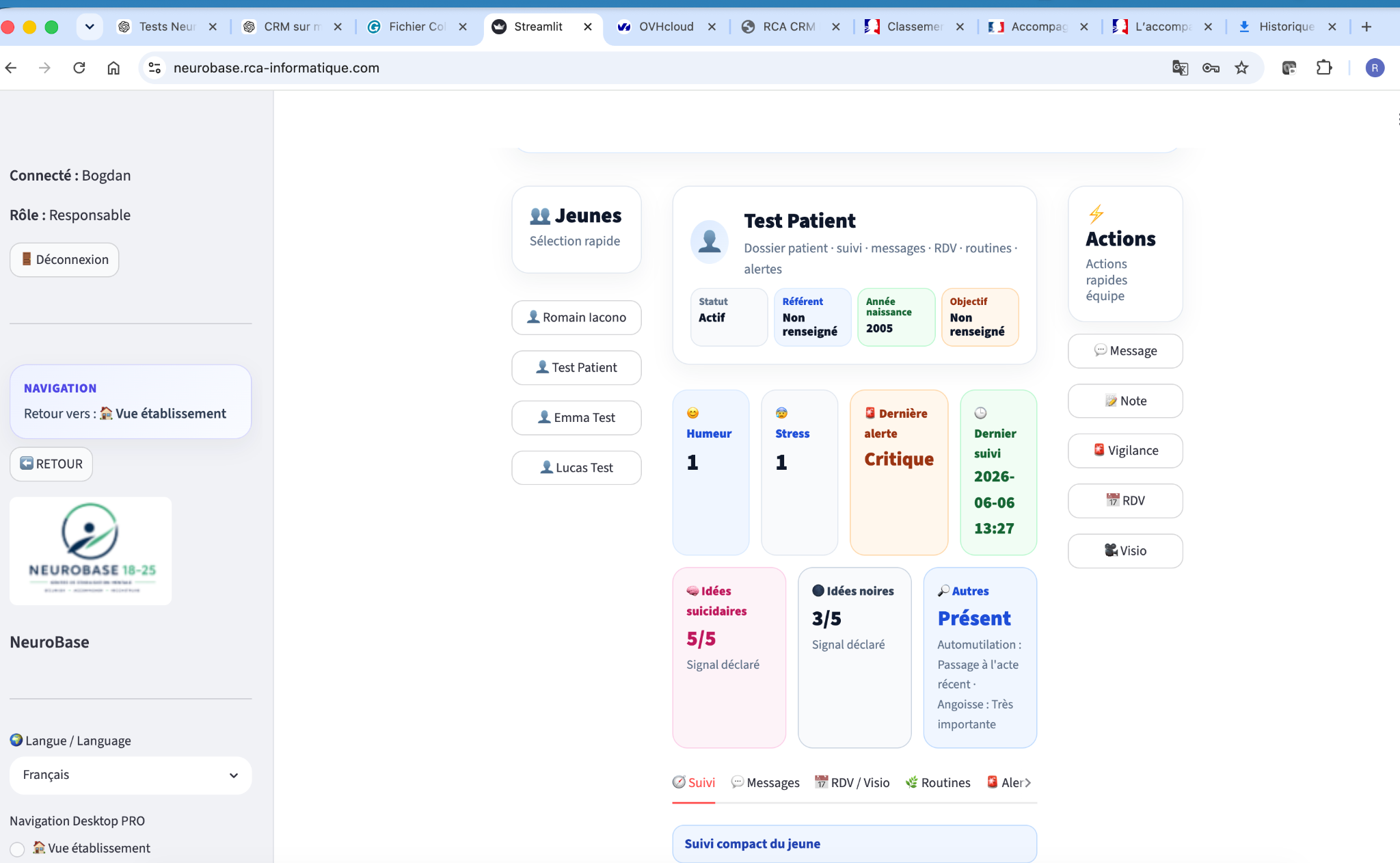Click the Dernier suivi clock icon
The image size is (1400, 863).
(980, 413)
